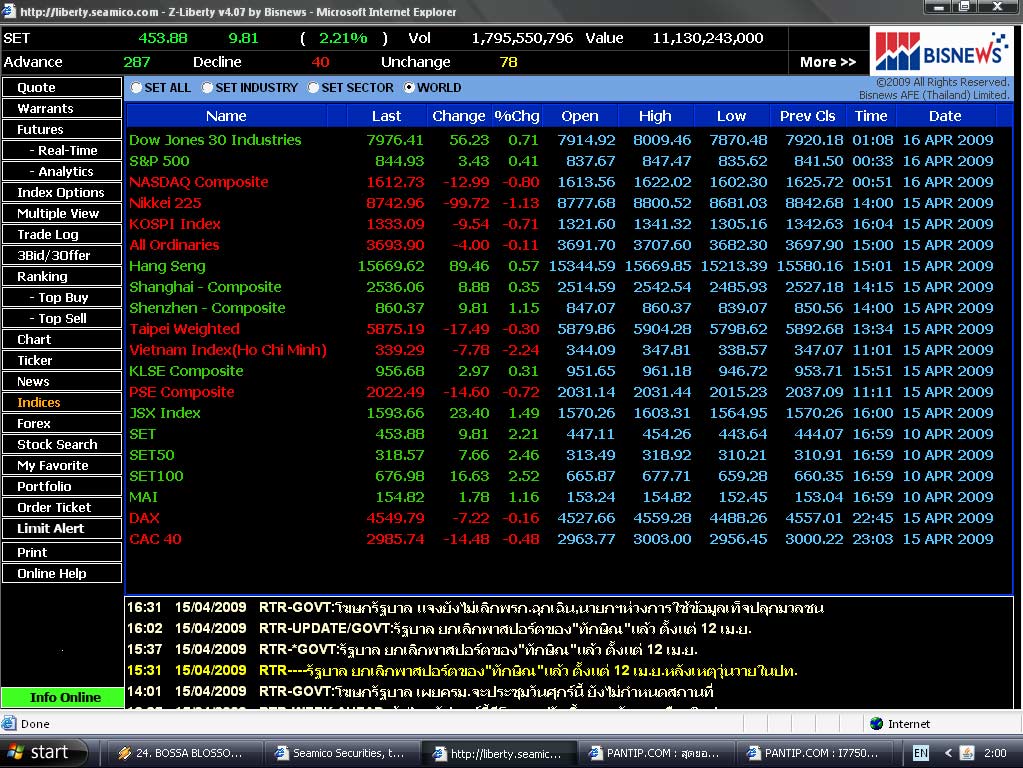1023x768 pixels.
Task: Open the Ranking page
Action: pyautogui.click(x=62, y=276)
